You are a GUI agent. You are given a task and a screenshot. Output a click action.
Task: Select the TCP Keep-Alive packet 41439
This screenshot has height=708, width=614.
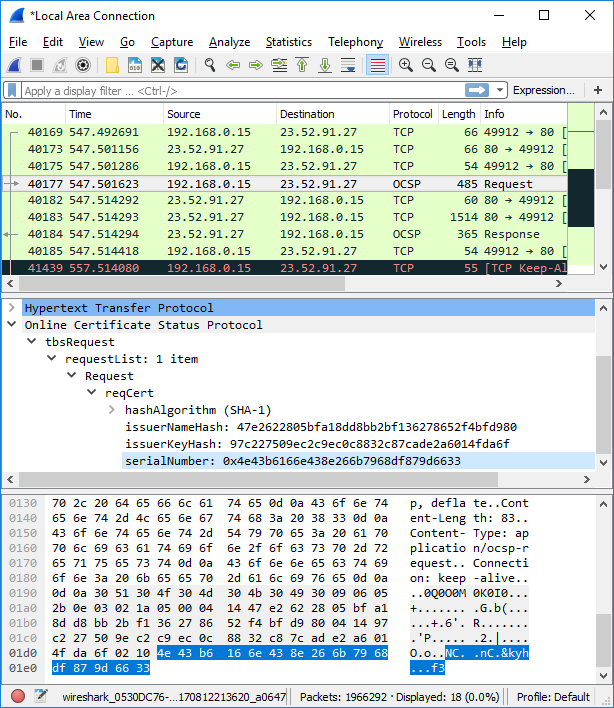285,268
